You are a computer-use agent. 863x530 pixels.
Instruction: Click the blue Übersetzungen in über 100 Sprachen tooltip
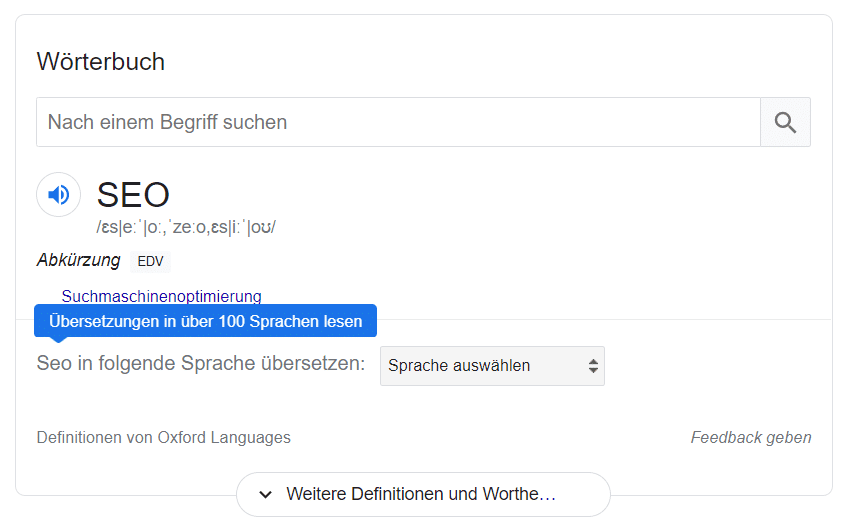pos(205,321)
